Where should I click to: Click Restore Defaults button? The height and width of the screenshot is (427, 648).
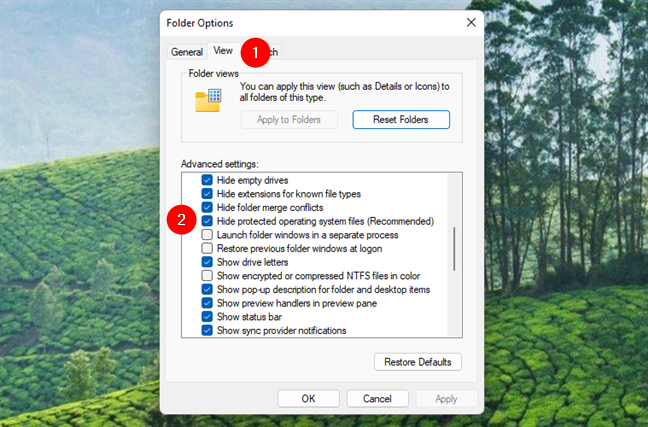click(418, 362)
